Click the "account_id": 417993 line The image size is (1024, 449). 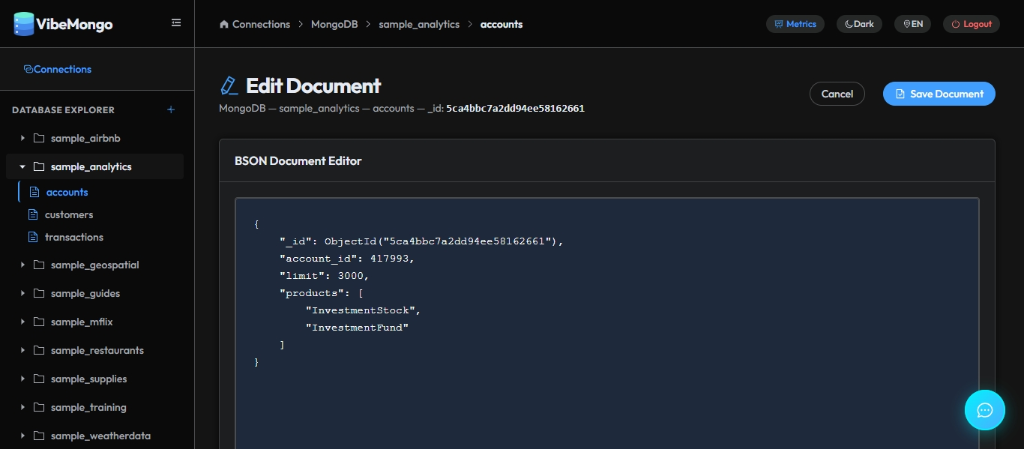coord(347,258)
